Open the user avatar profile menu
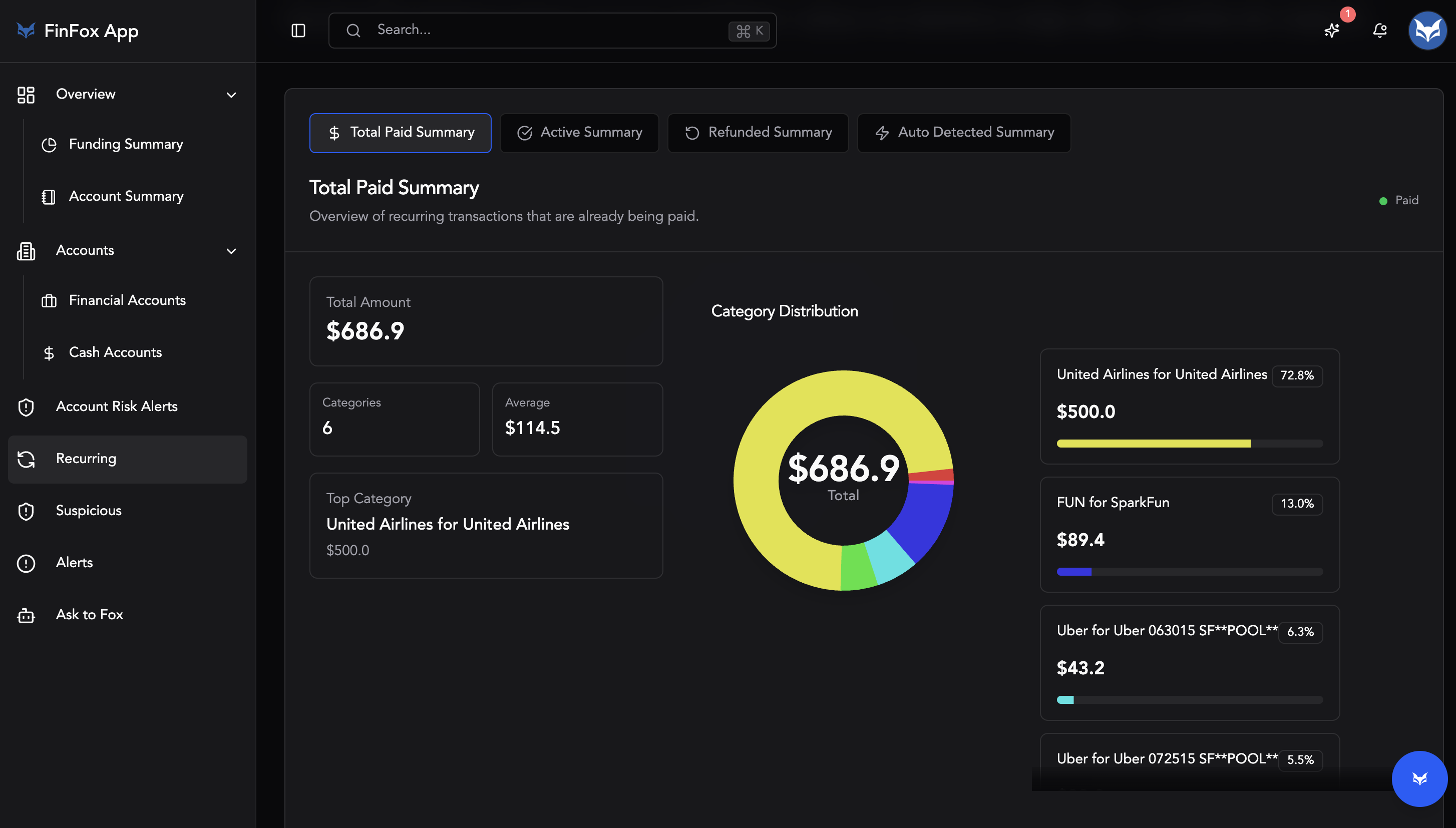This screenshot has width=1456, height=828. pos(1427,30)
